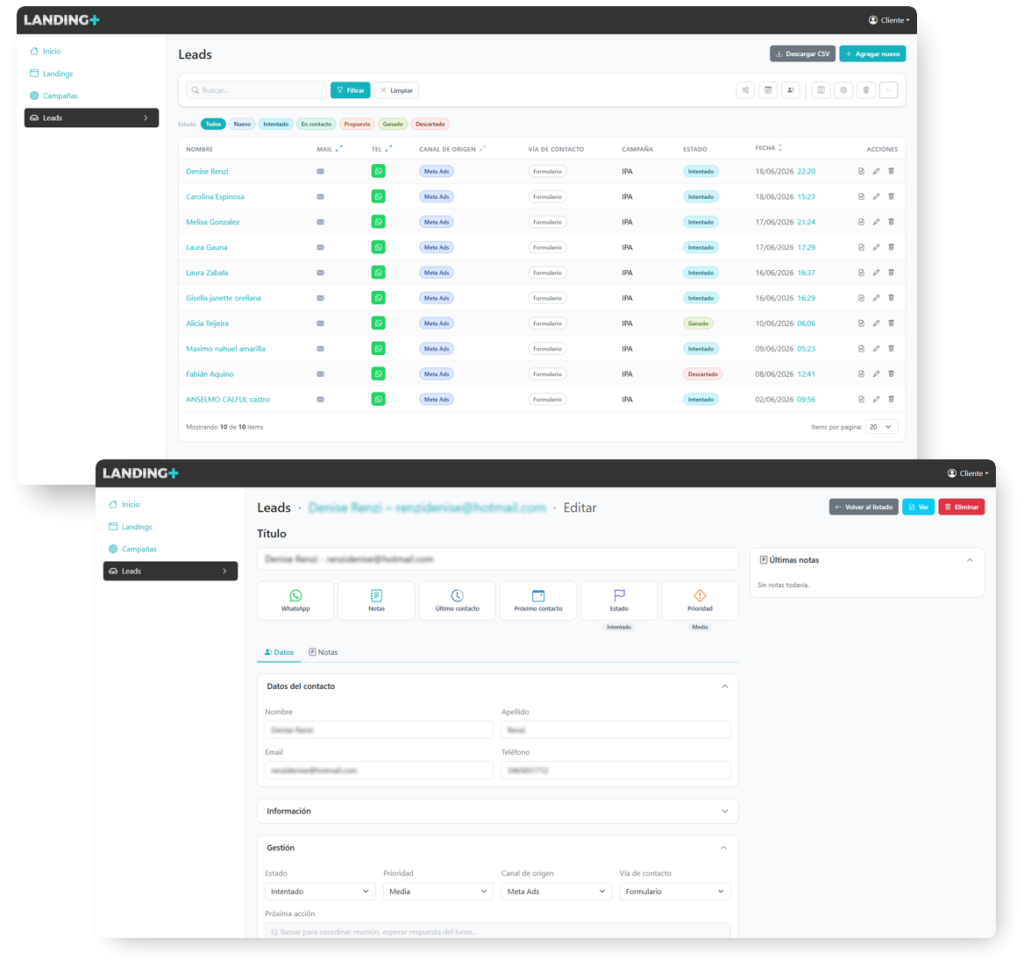Open the document view icon for Laura Zabala
The height and width of the screenshot is (966, 1024).
861,272
